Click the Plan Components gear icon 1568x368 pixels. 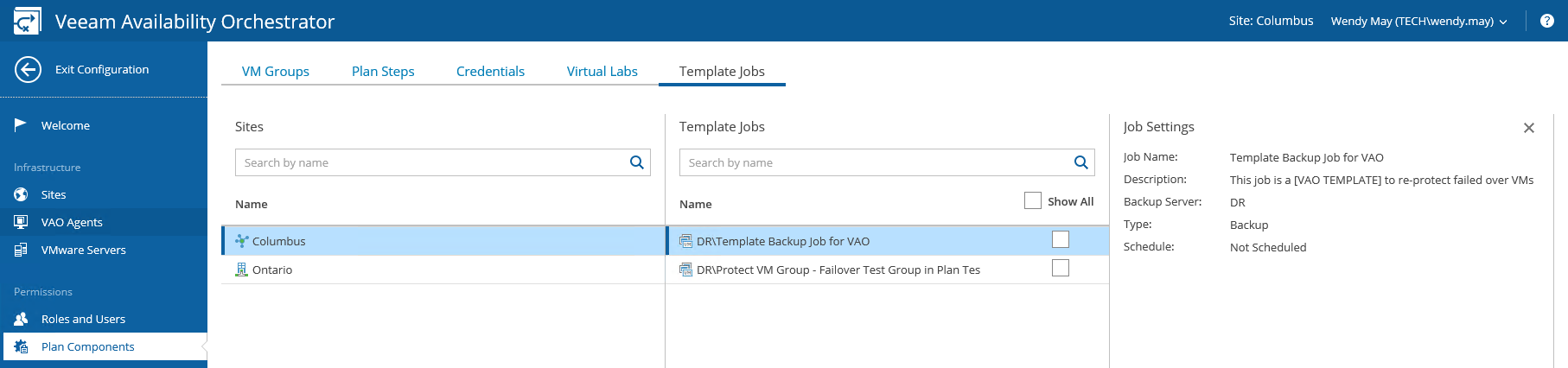point(21,346)
